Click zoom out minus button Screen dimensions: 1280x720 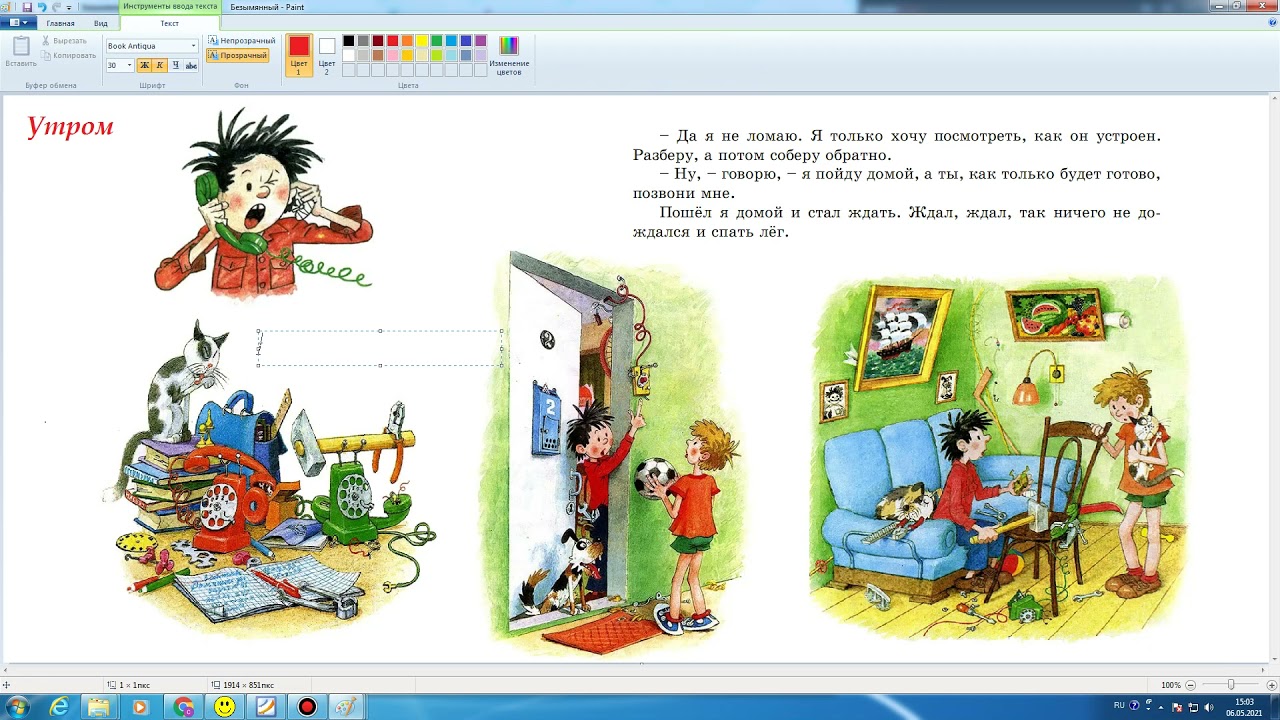pos(1190,685)
